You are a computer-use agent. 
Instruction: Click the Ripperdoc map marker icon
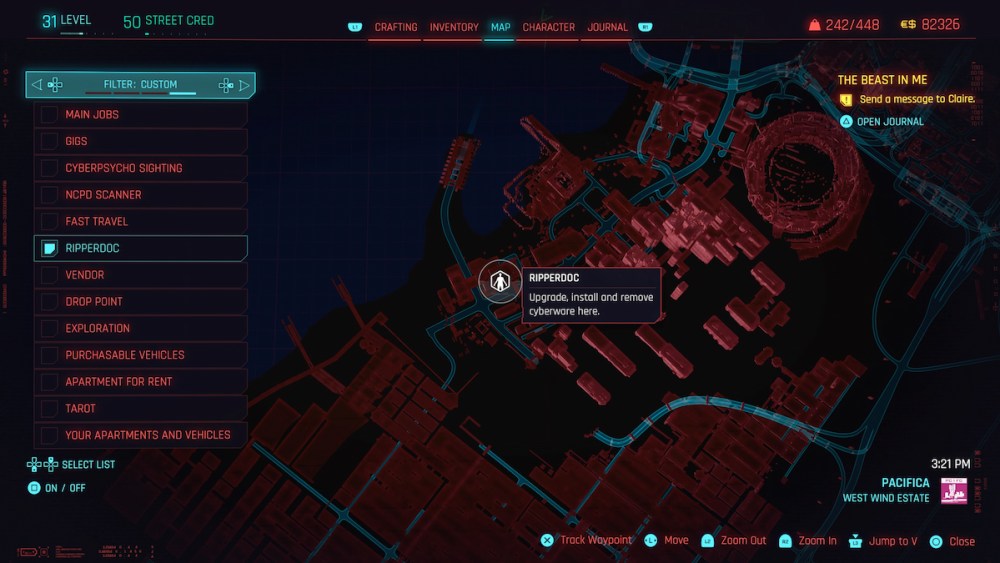pos(499,284)
